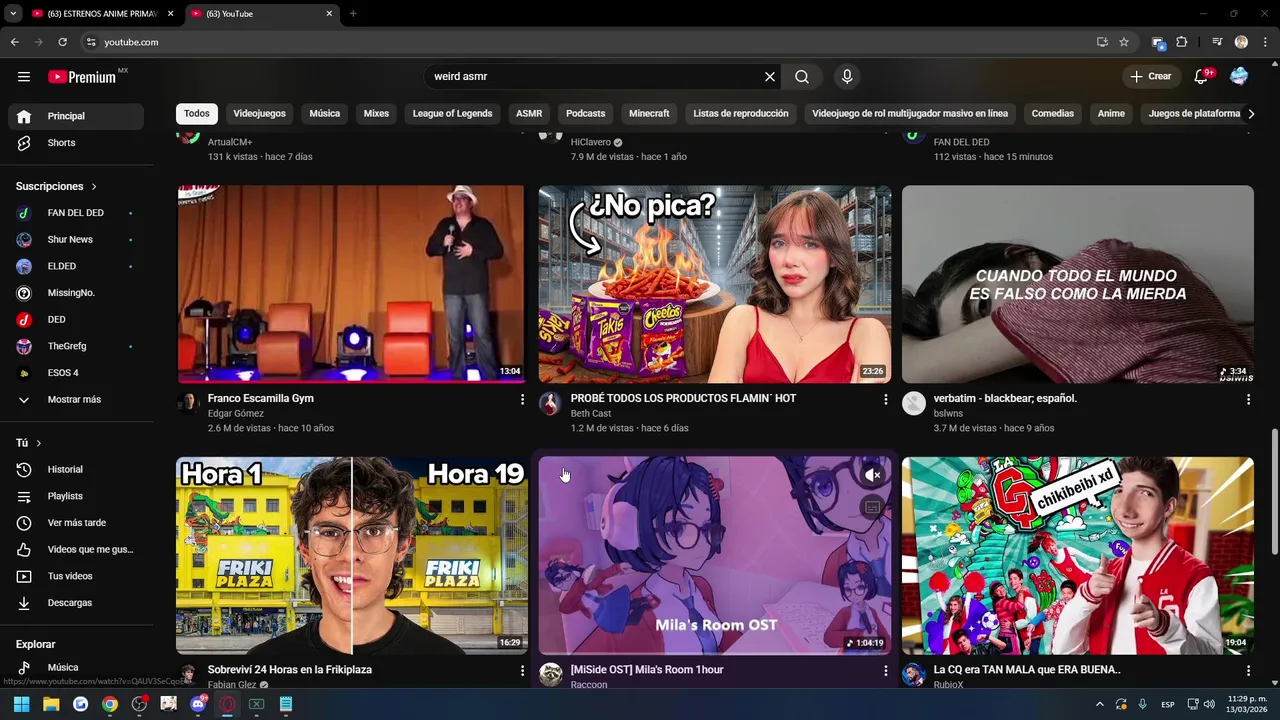Open ELDED subscription channel
Image resolution: width=1280 pixels, height=720 pixels.
[77, 266]
